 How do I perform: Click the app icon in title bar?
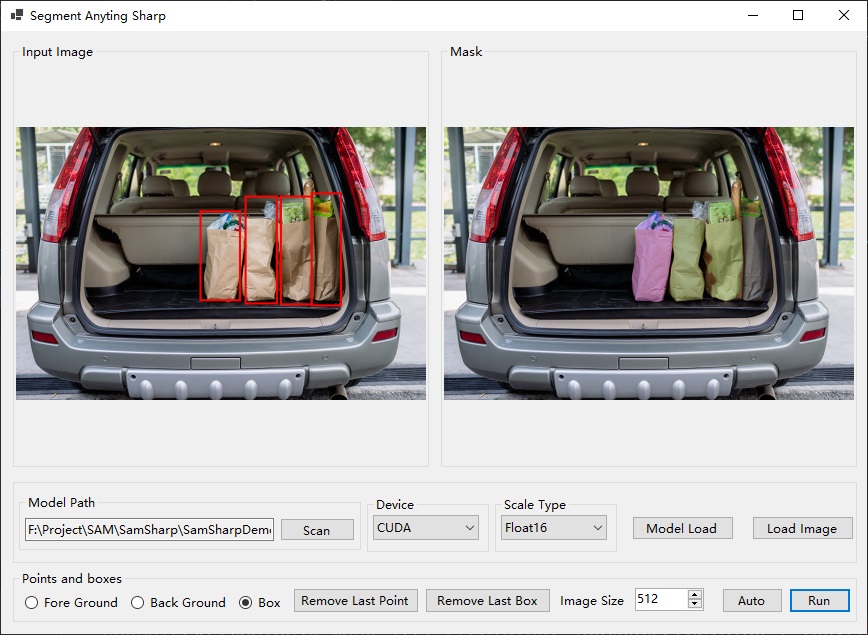(17, 15)
